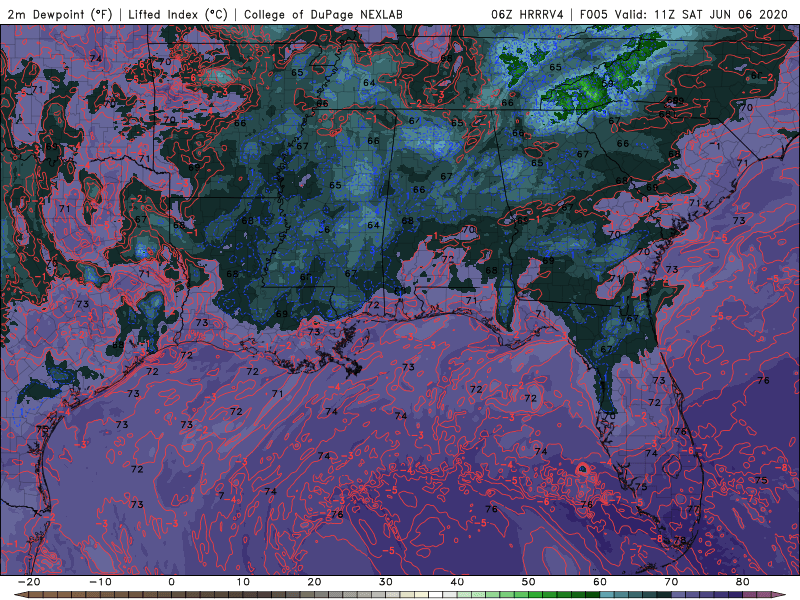The height and width of the screenshot is (600, 800).
Task: Click the '50' color scale label
Action: [x=529, y=582]
